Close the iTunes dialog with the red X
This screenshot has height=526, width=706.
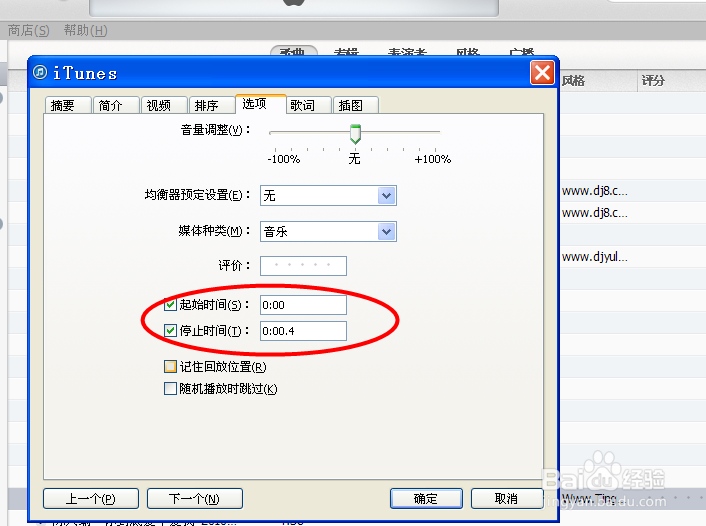[542, 73]
